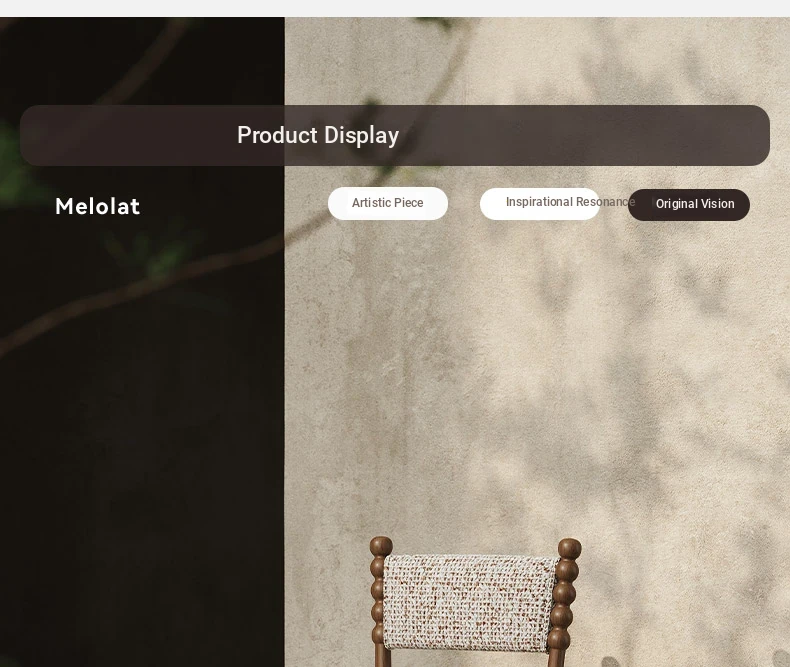Click the woven chair backrest image
Viewport: 790px width, 667px height.
pos(470,603)
